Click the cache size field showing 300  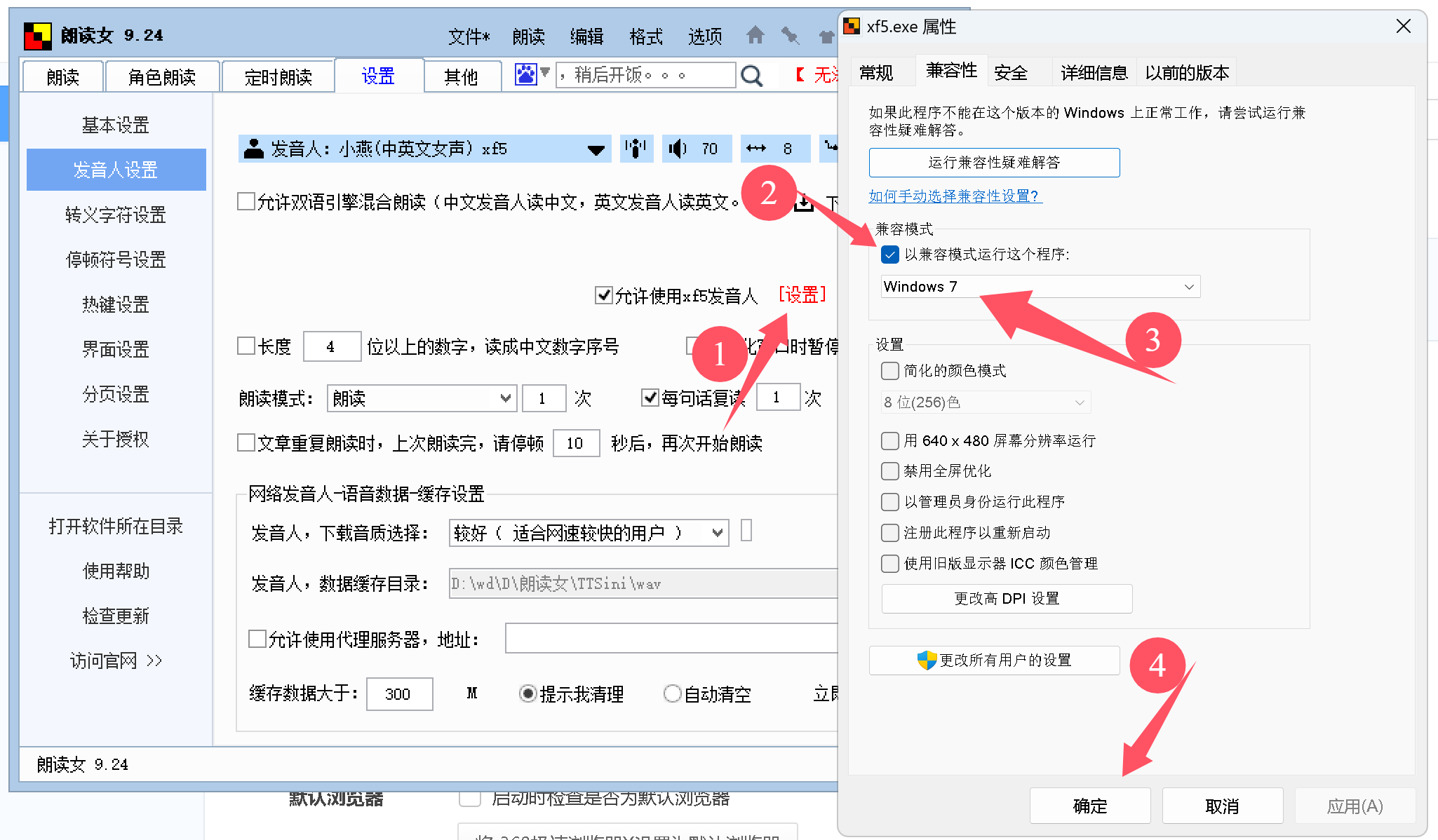pos(399,693)
